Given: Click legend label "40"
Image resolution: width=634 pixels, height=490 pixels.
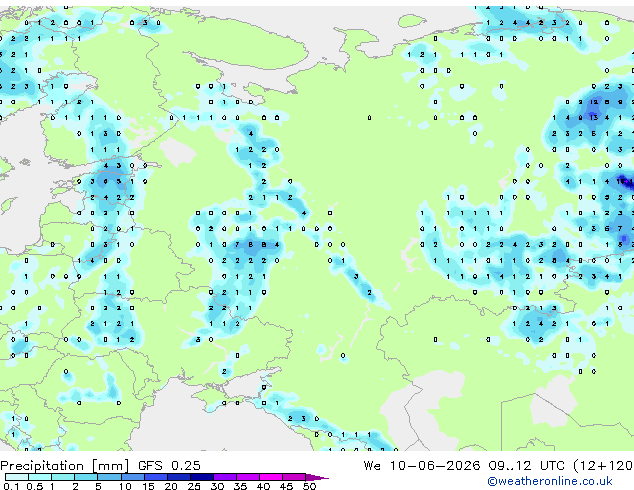Looking at the screenshot, I should [263, 486].
